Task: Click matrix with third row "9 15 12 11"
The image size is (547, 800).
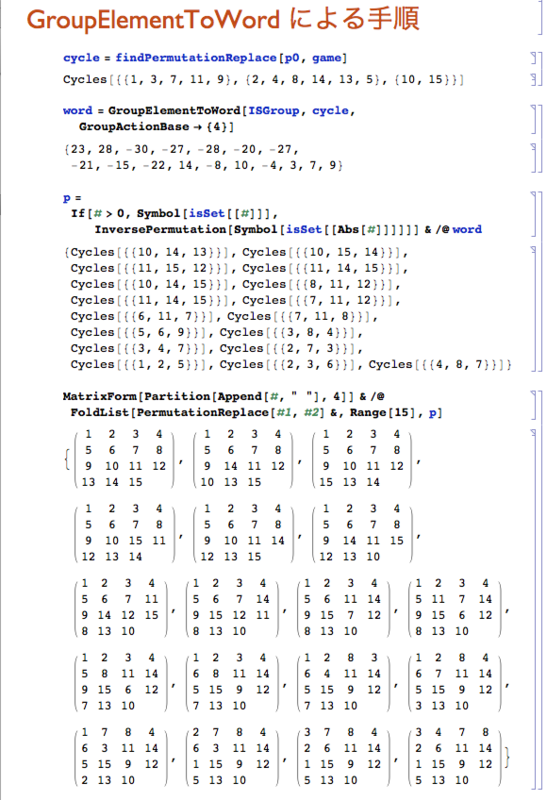Action: point(232,607)
